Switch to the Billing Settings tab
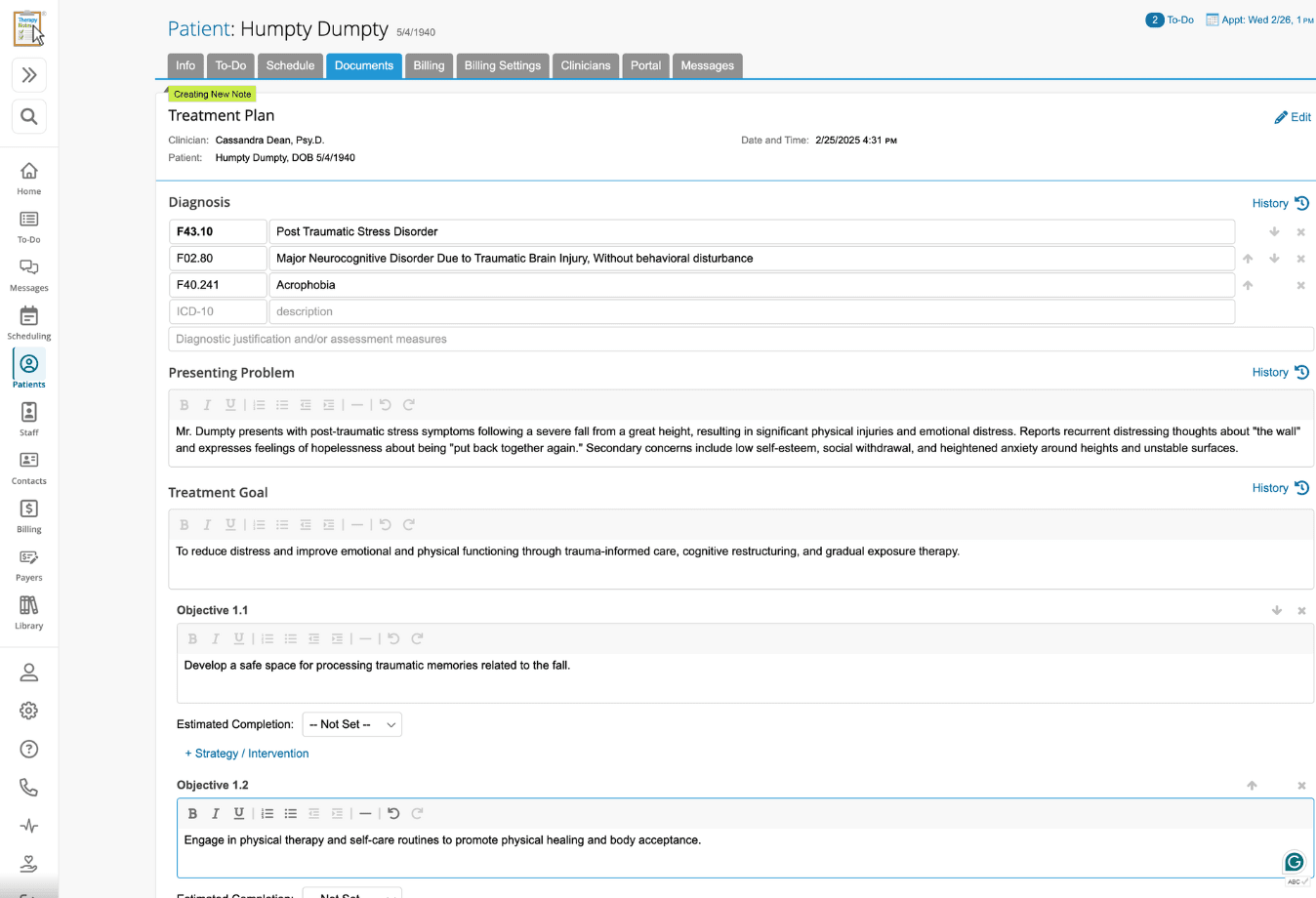Screen dimensions: 1316x898 pos(502,65)
